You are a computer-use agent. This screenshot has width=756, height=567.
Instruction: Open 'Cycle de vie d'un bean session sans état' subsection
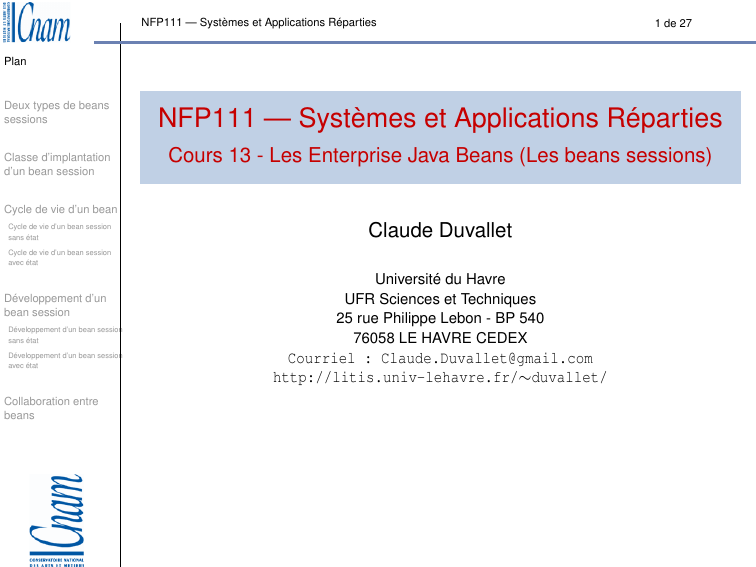(x=59, y=232)
